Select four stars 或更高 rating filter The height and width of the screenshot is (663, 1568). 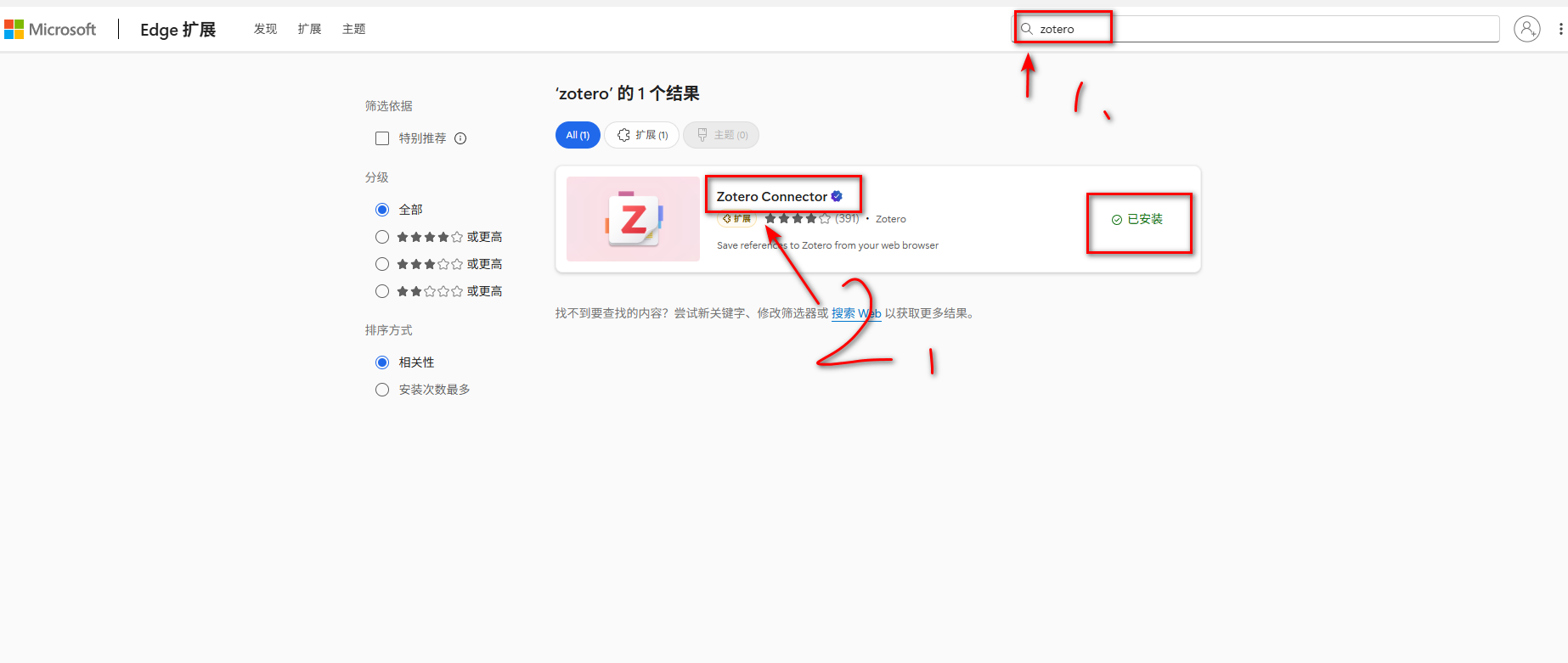pyautogui.click(x=382, y=237)
